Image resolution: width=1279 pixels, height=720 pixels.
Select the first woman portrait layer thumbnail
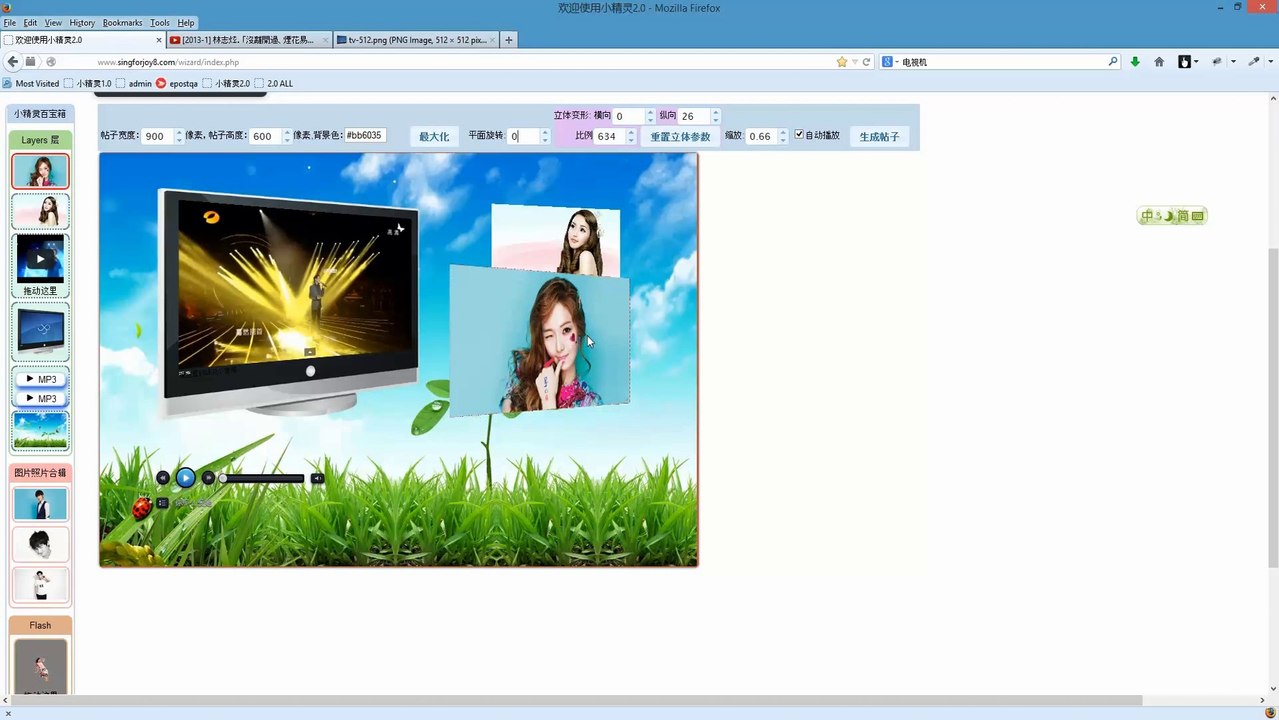(x=41, y=171)
